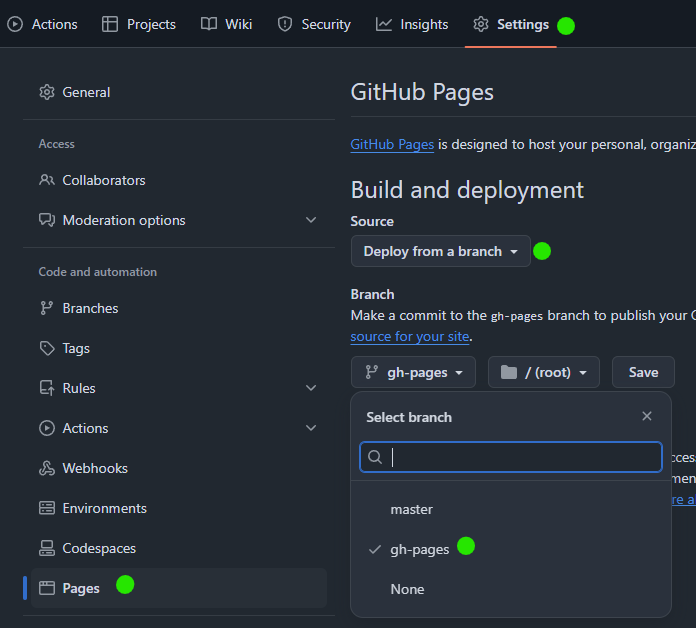Click the 'Access' section label

[x=56, y=144]
